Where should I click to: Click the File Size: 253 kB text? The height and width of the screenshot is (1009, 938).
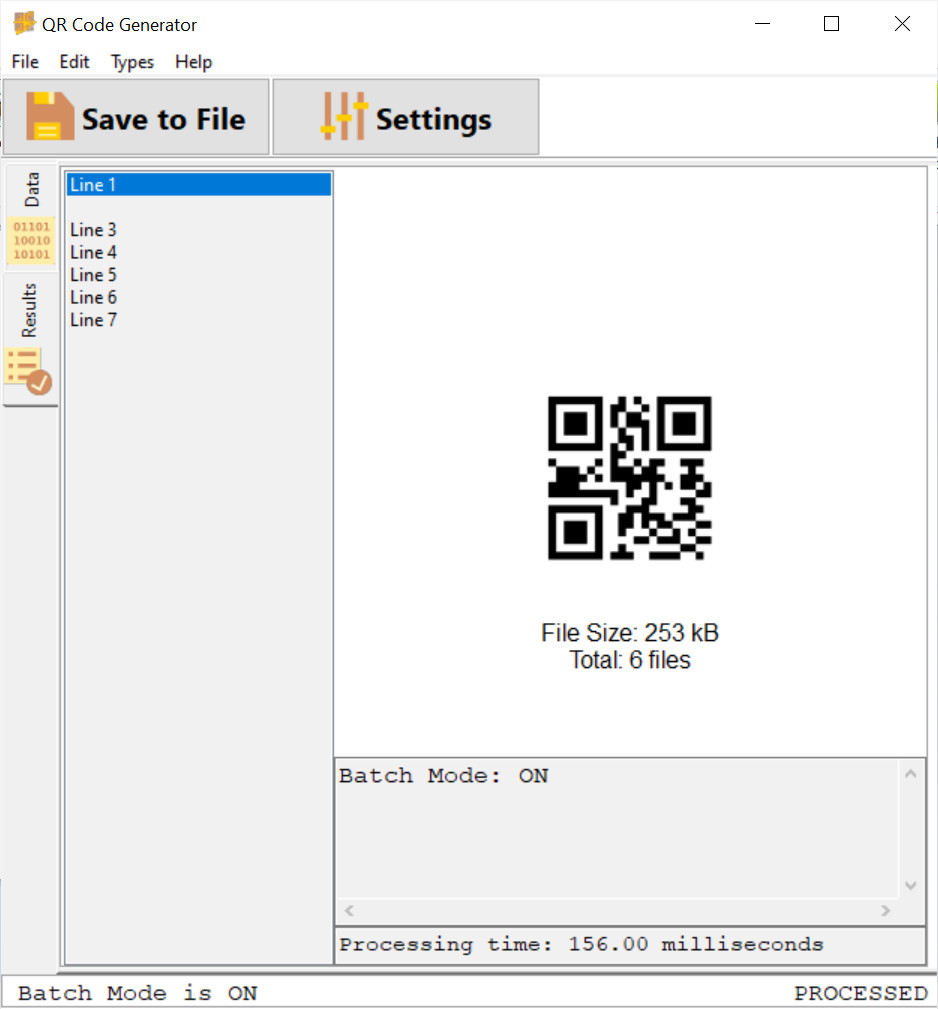click(629, 633)
